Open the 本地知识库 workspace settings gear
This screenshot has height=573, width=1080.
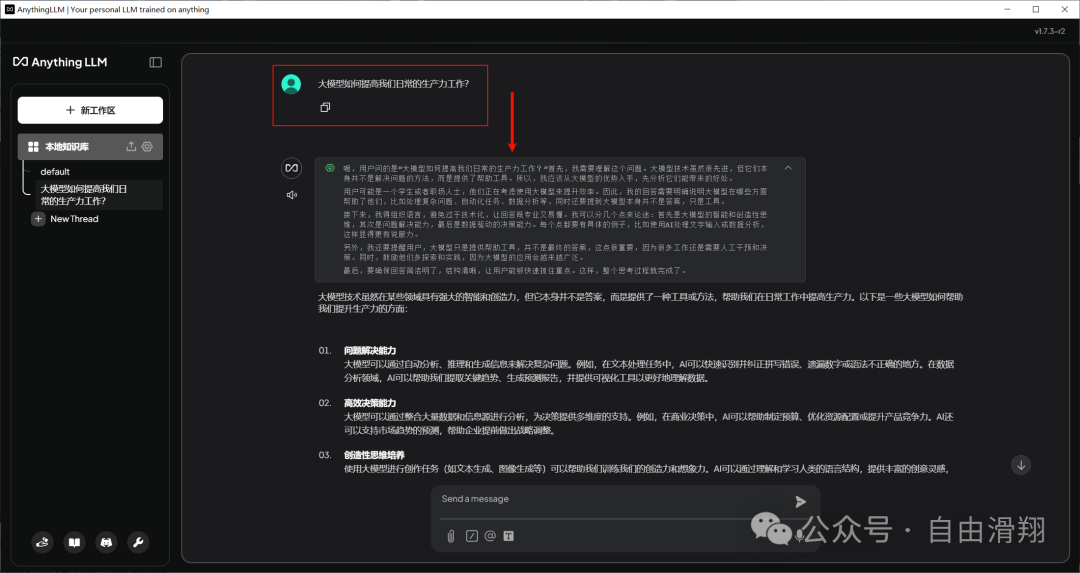coord(147,147)
